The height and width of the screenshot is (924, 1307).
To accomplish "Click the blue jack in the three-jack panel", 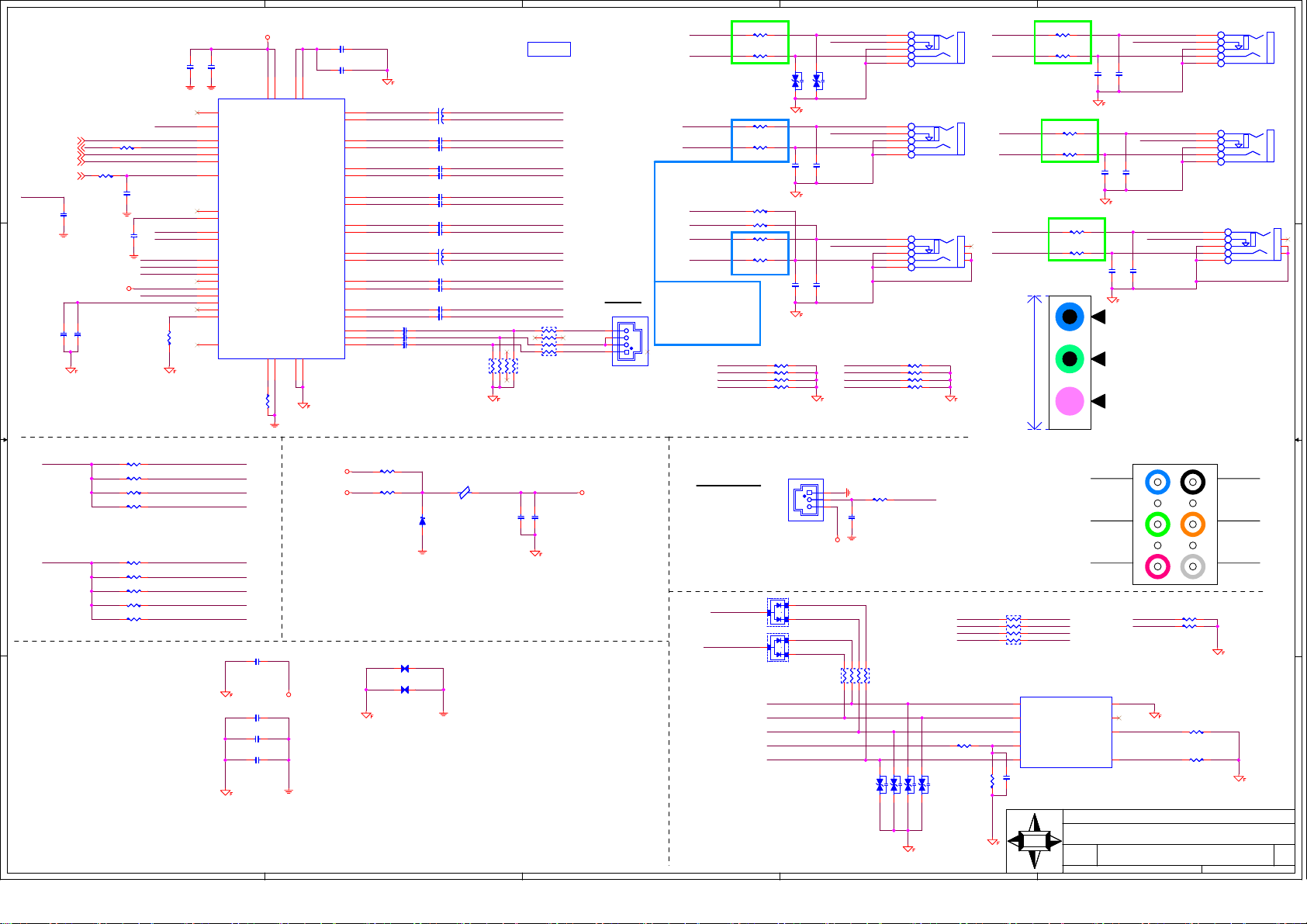I will coord(1070,317).
